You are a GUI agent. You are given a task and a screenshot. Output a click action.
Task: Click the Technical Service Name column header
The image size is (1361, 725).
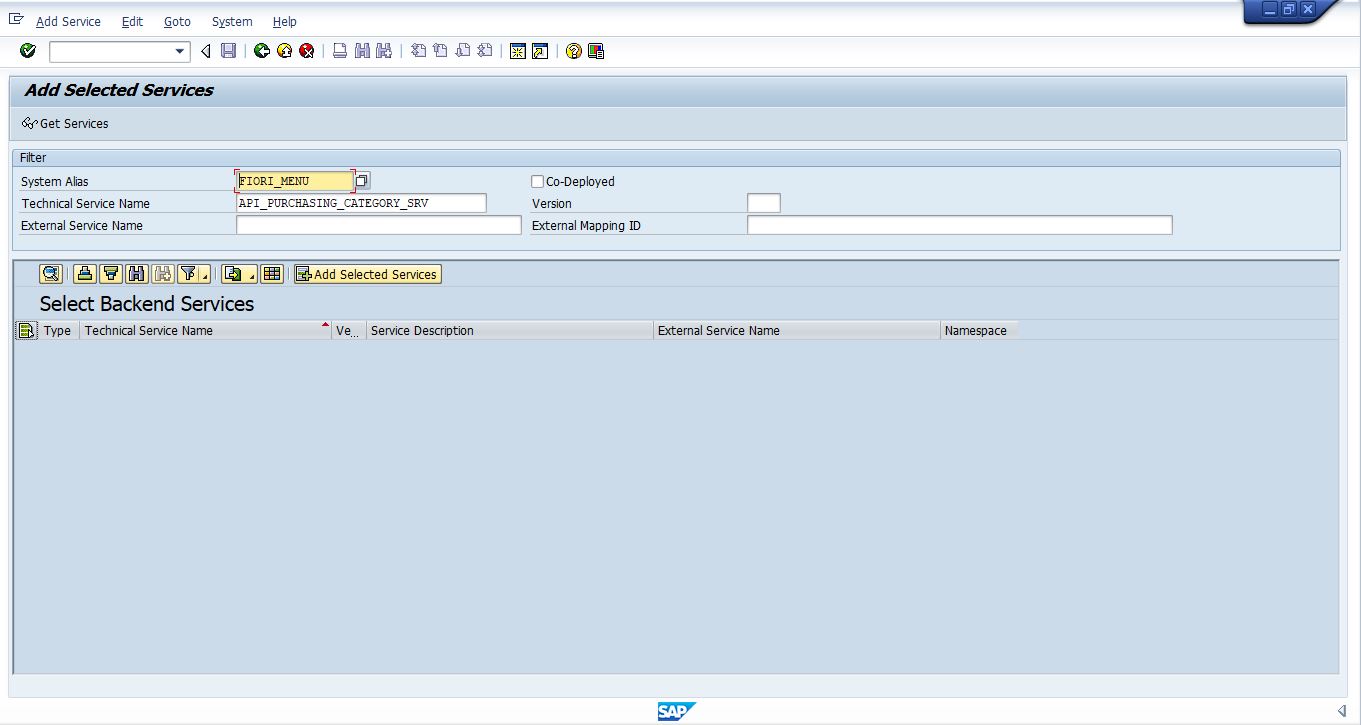205,331
